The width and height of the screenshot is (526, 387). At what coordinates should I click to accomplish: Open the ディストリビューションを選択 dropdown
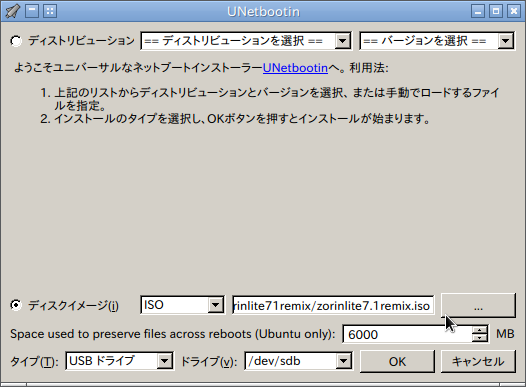click(x=246, y=41)
